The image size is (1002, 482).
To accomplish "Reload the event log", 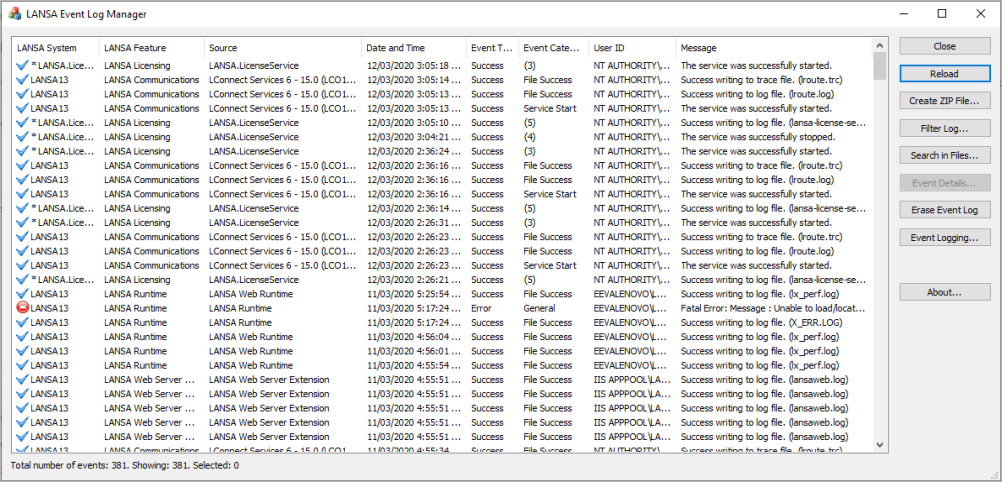I will (x=944, y=74).
